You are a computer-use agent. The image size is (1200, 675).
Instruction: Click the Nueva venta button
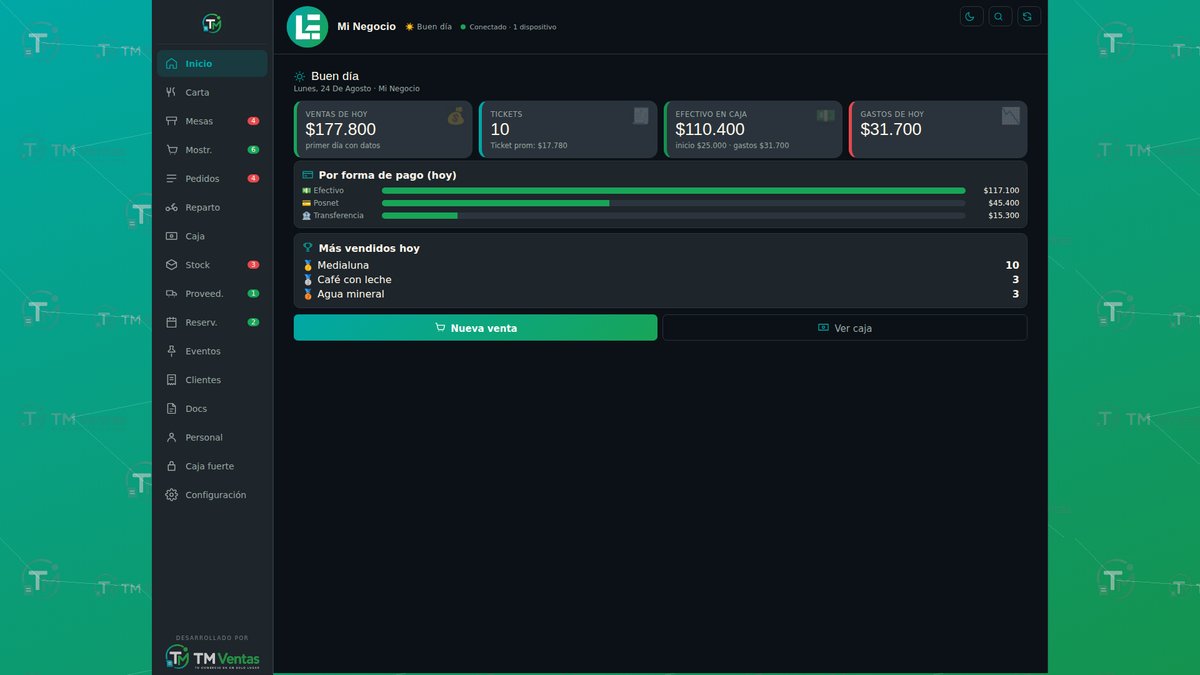click(x=475, y=327)
